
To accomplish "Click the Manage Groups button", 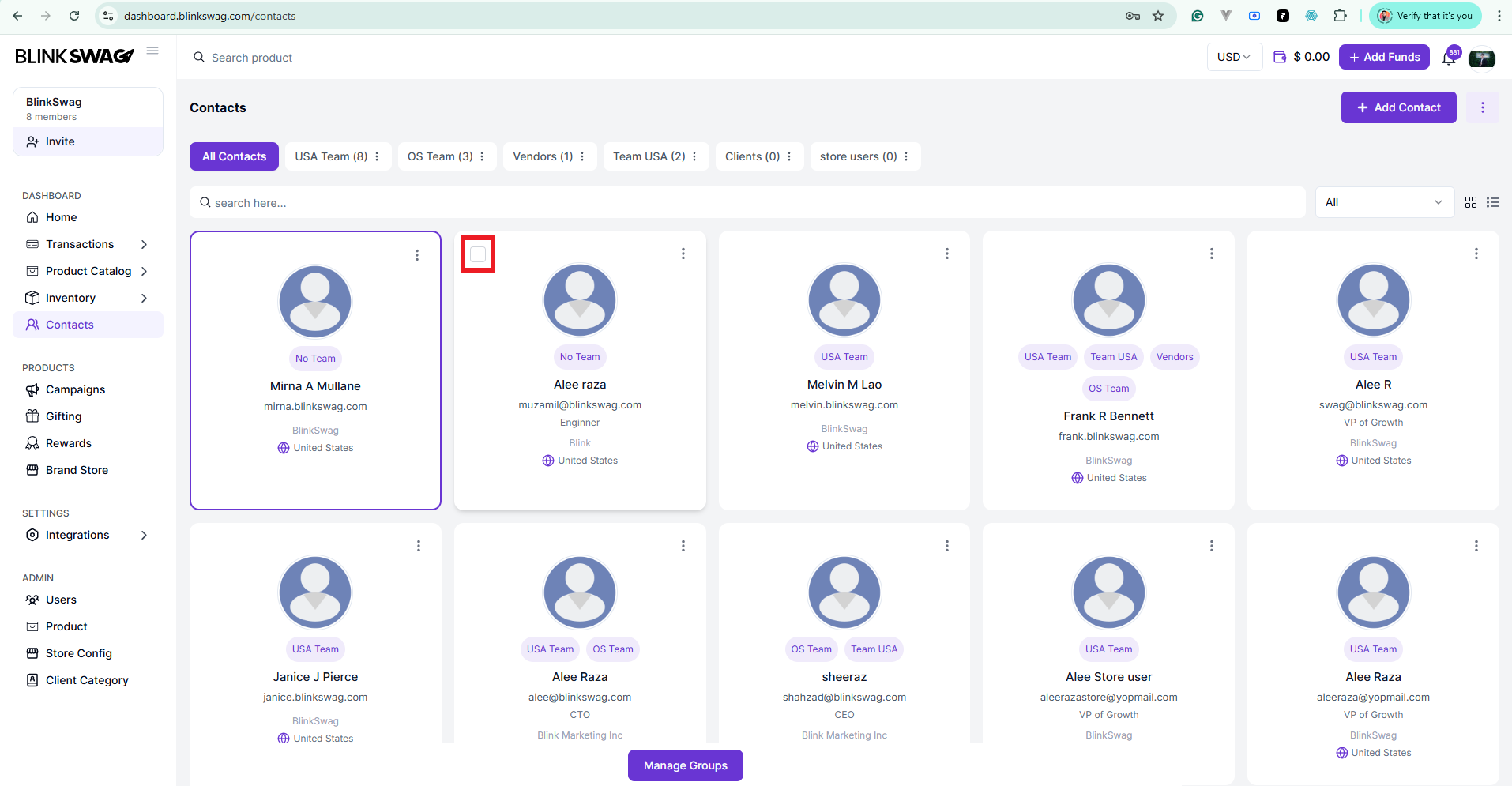I will point(686,765).
